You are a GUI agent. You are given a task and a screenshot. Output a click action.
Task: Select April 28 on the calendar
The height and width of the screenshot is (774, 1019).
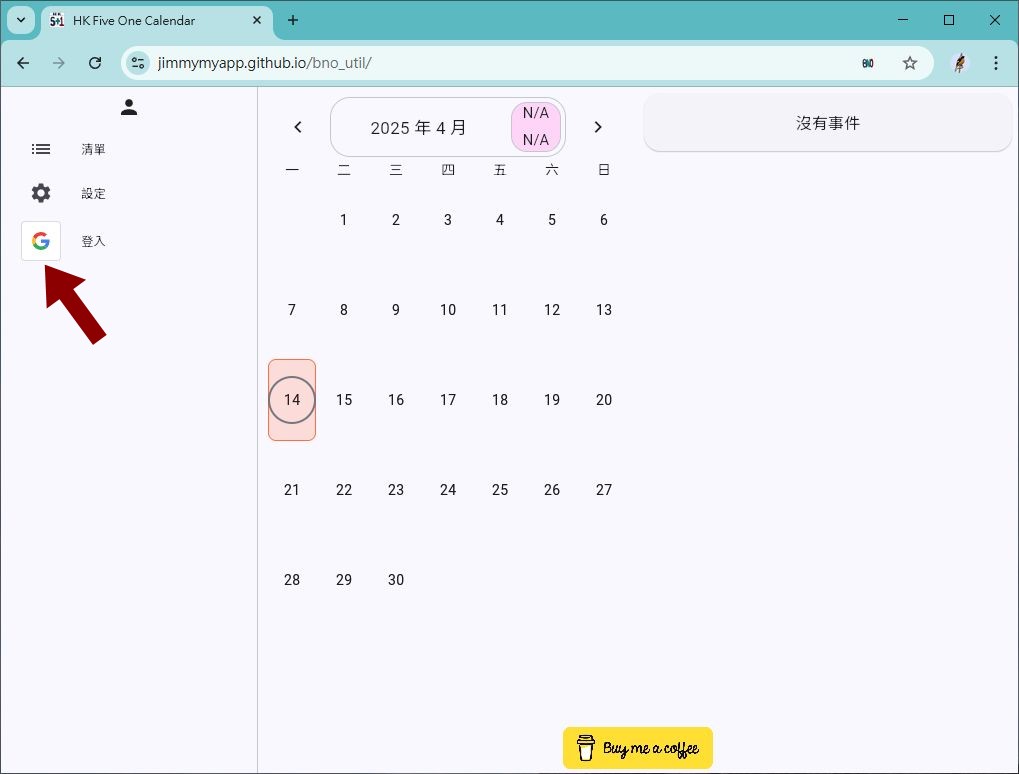click(x=292, y=580)
